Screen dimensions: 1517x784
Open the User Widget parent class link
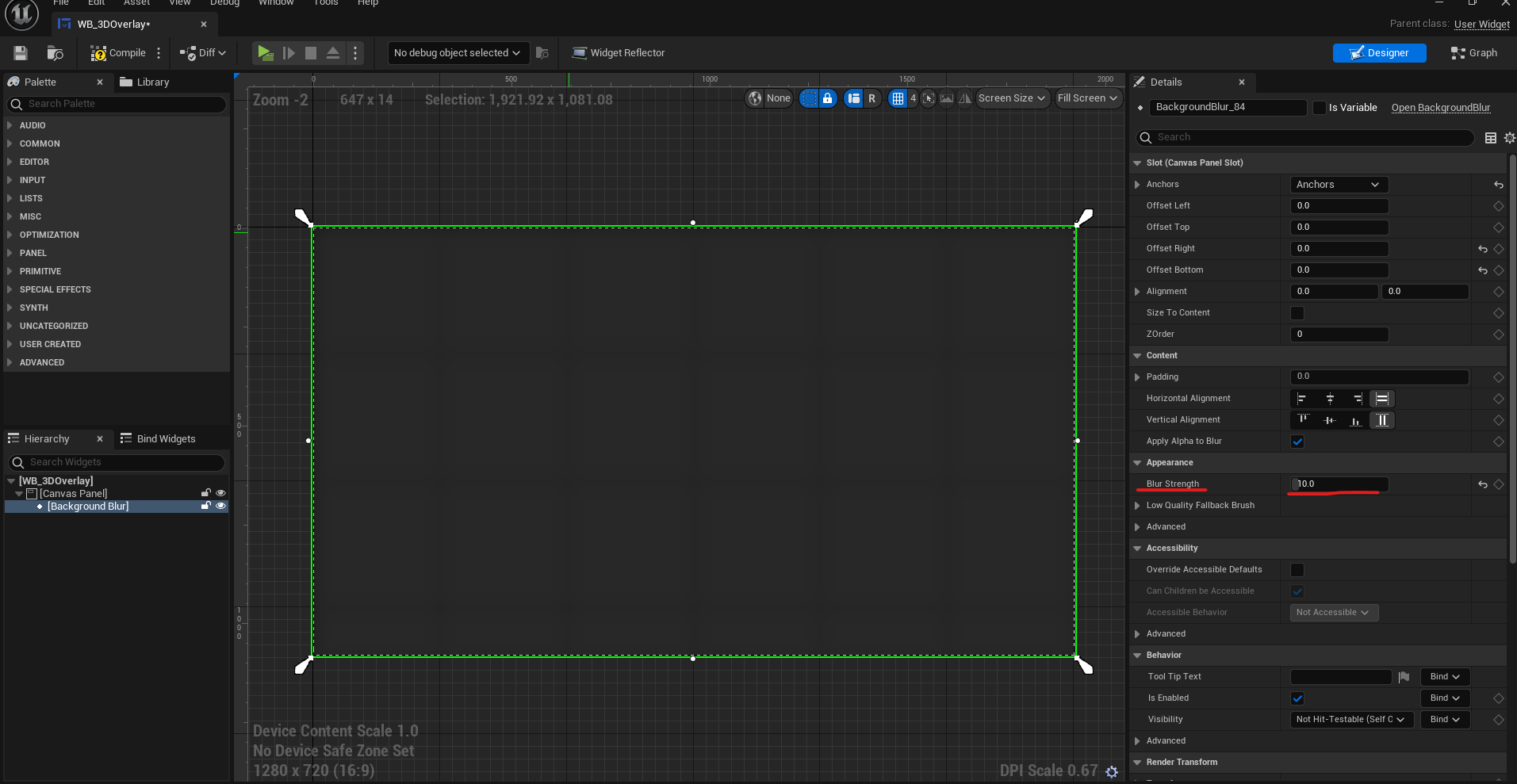pos(1481,24)
